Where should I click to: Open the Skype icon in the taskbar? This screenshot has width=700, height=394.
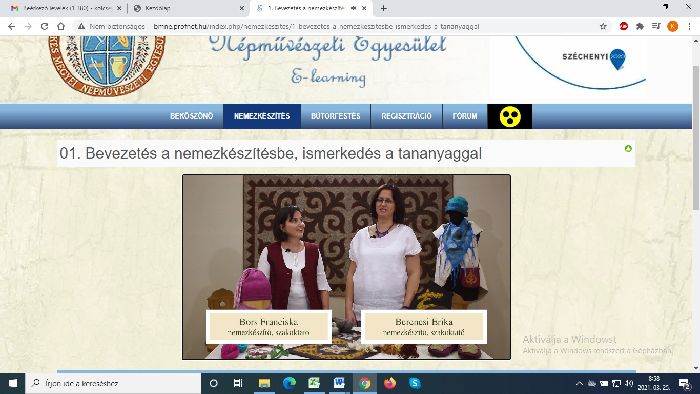click(x=414, y=383)
